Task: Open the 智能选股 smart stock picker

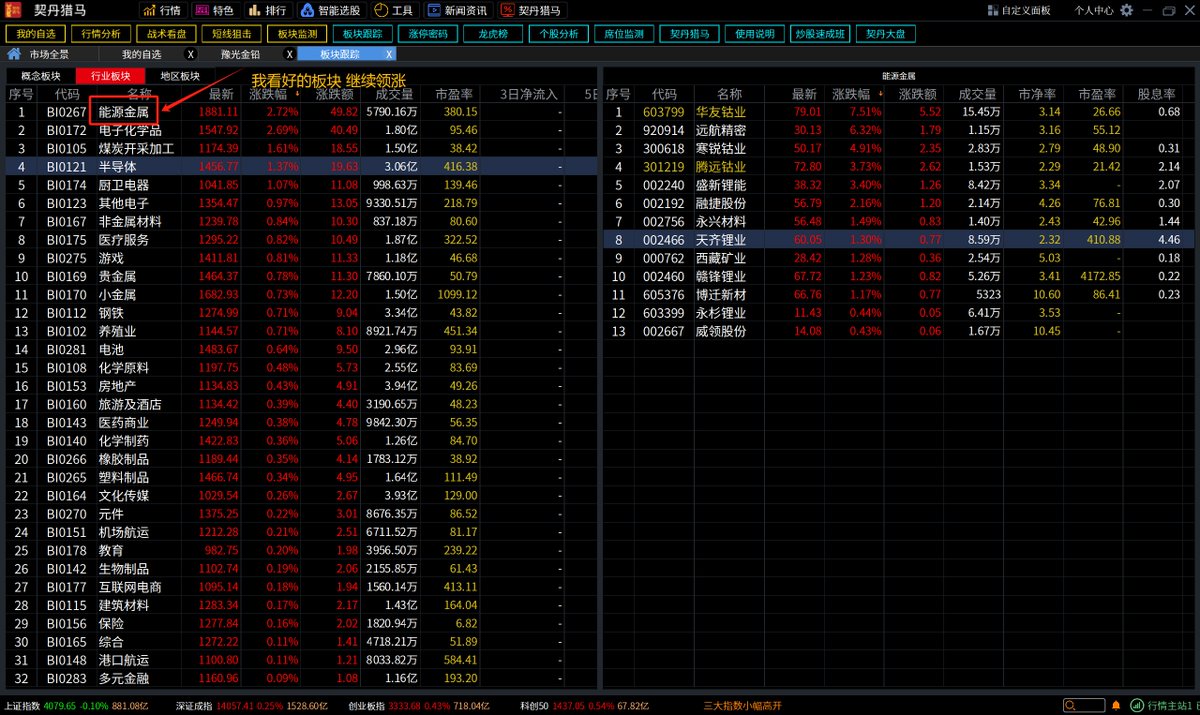Action: coord(330,11)
